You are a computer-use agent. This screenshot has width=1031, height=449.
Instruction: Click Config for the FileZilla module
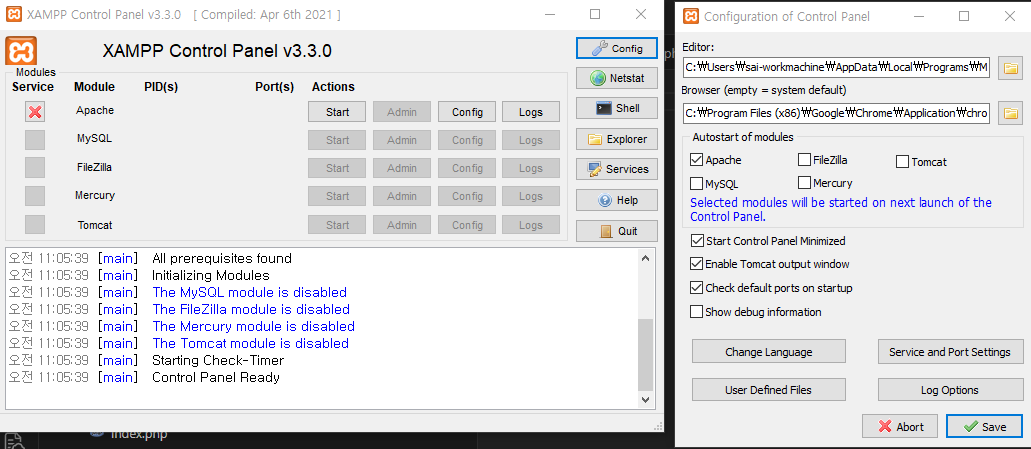click(468, 168)
